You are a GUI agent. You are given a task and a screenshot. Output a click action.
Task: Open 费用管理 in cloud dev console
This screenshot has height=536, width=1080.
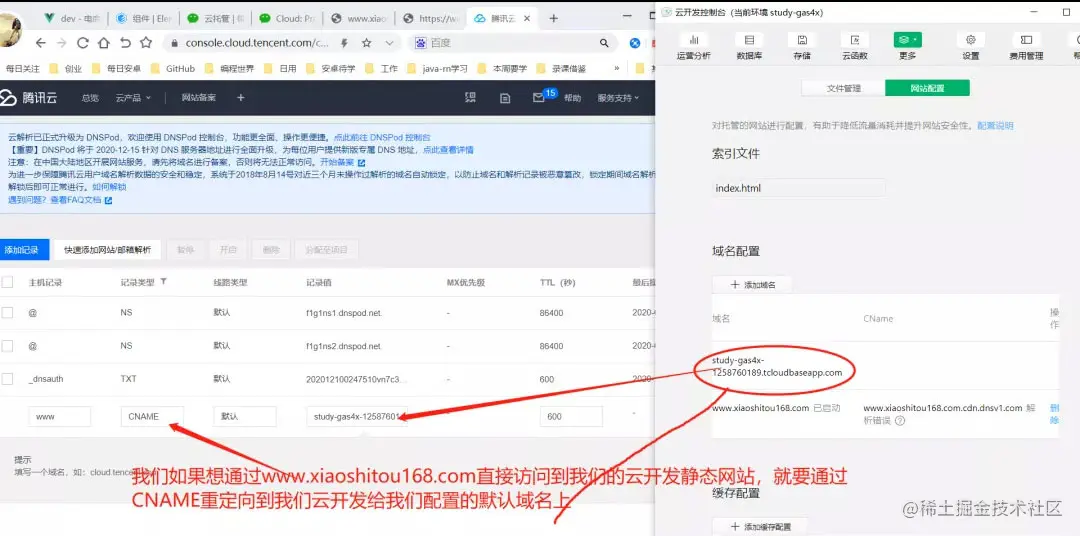1026,47
